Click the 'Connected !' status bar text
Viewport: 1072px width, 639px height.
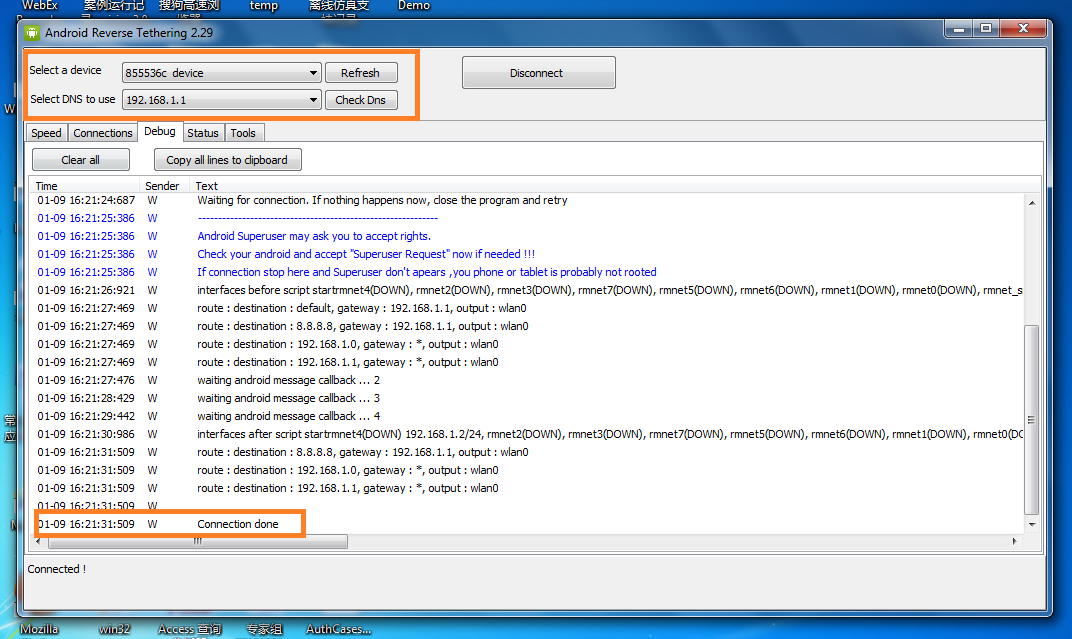pos(57,569)
